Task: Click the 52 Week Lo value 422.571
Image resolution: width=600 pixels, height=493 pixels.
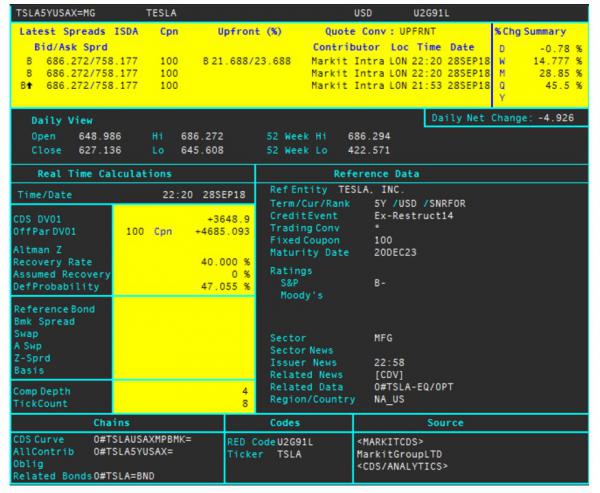Action: pyautogui.click(x=369, y=150)
